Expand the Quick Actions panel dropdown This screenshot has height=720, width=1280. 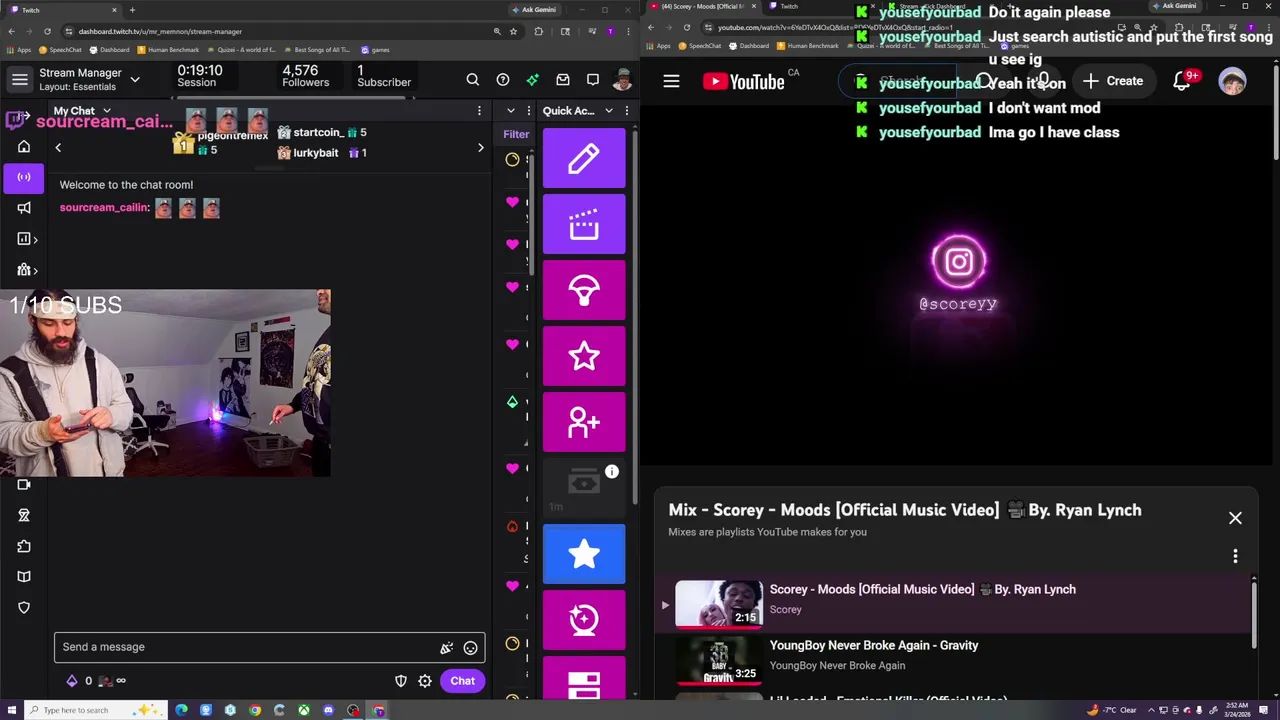coord(607,111)
